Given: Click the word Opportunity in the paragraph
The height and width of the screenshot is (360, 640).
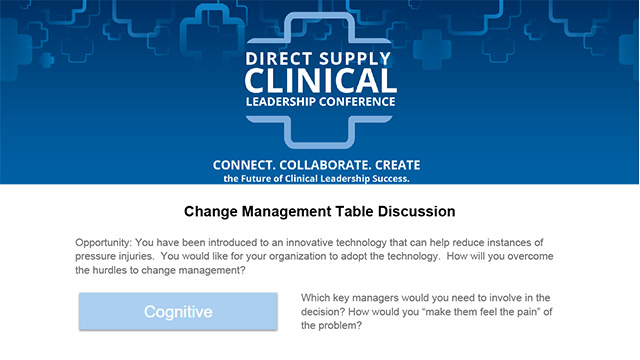Looking at the screenshot, I should click(x=103, y=242).
